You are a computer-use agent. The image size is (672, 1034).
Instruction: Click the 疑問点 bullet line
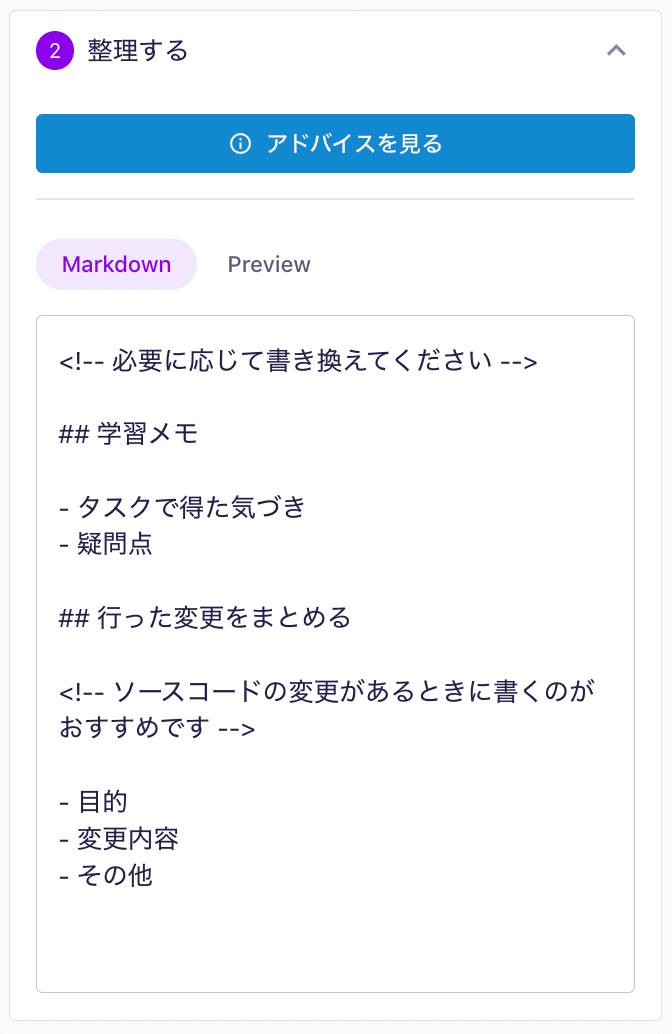click(x=106, y=544)
